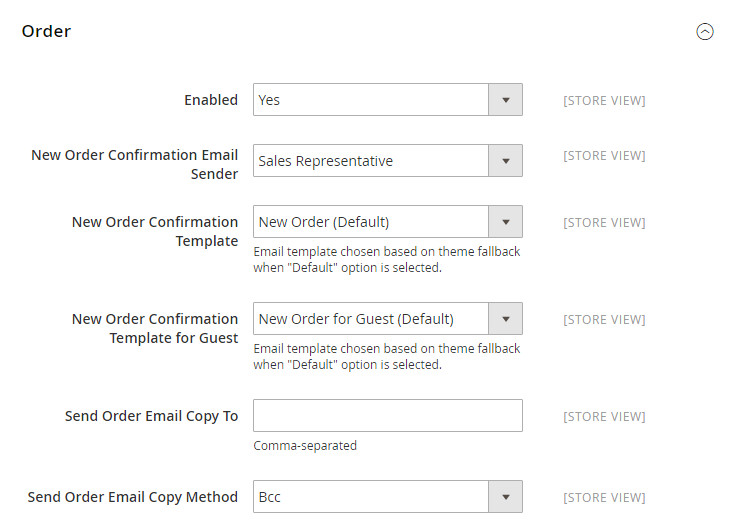Expand the New Order (Default) template dropdown
Viewport: 743px width, 526px height.
tap(387, 222)
